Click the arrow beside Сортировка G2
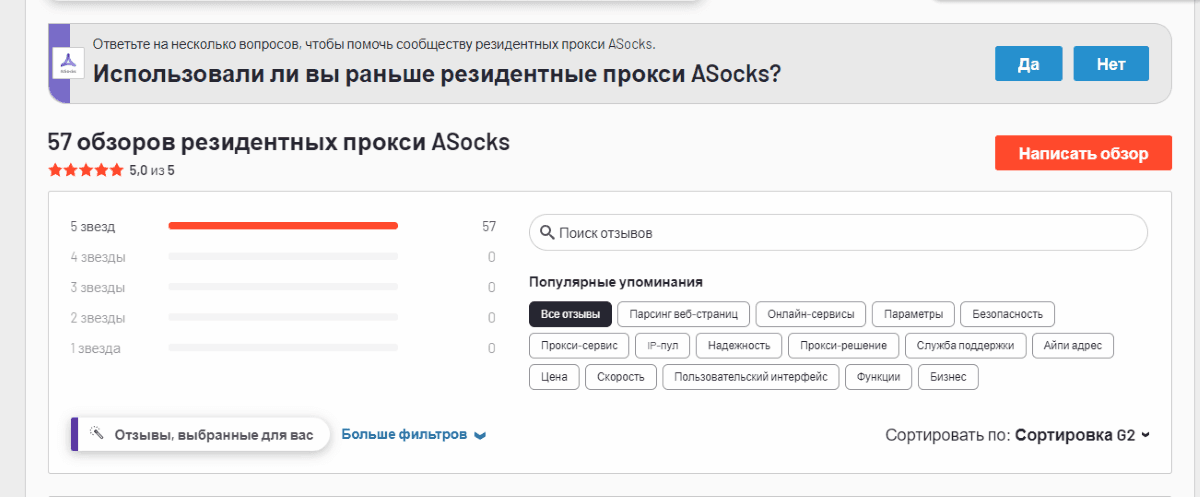Screen dimensions: 1200x497 1145,435
